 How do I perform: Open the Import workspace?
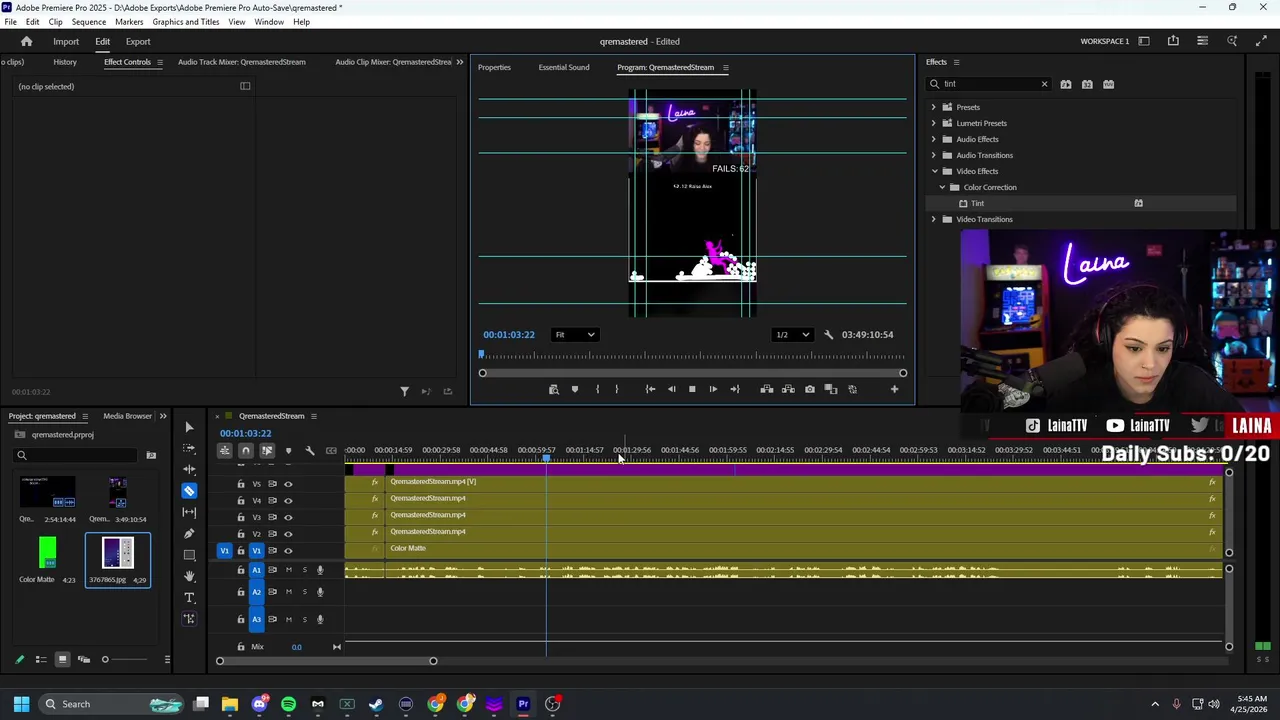point(66,41)
